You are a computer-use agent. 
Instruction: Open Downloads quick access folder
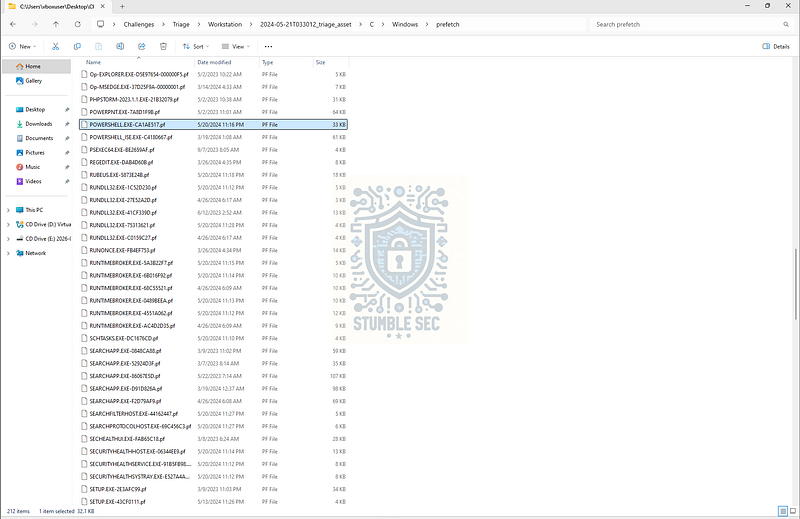37,124
